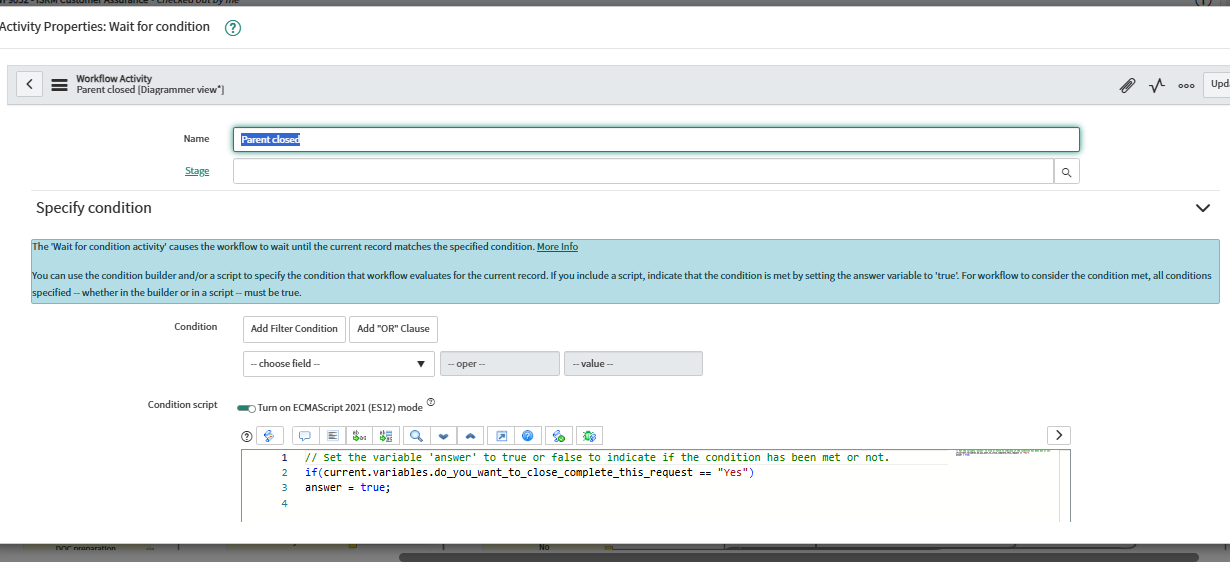This screenshot has height=562, width=1230.
Task: Click the help icon beside Activity Properties title
Action: (x=233, y=28)
